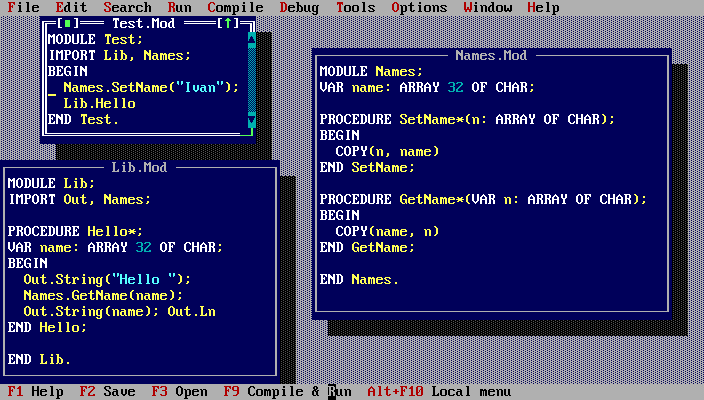Open the Compile menu

(236, 7)
